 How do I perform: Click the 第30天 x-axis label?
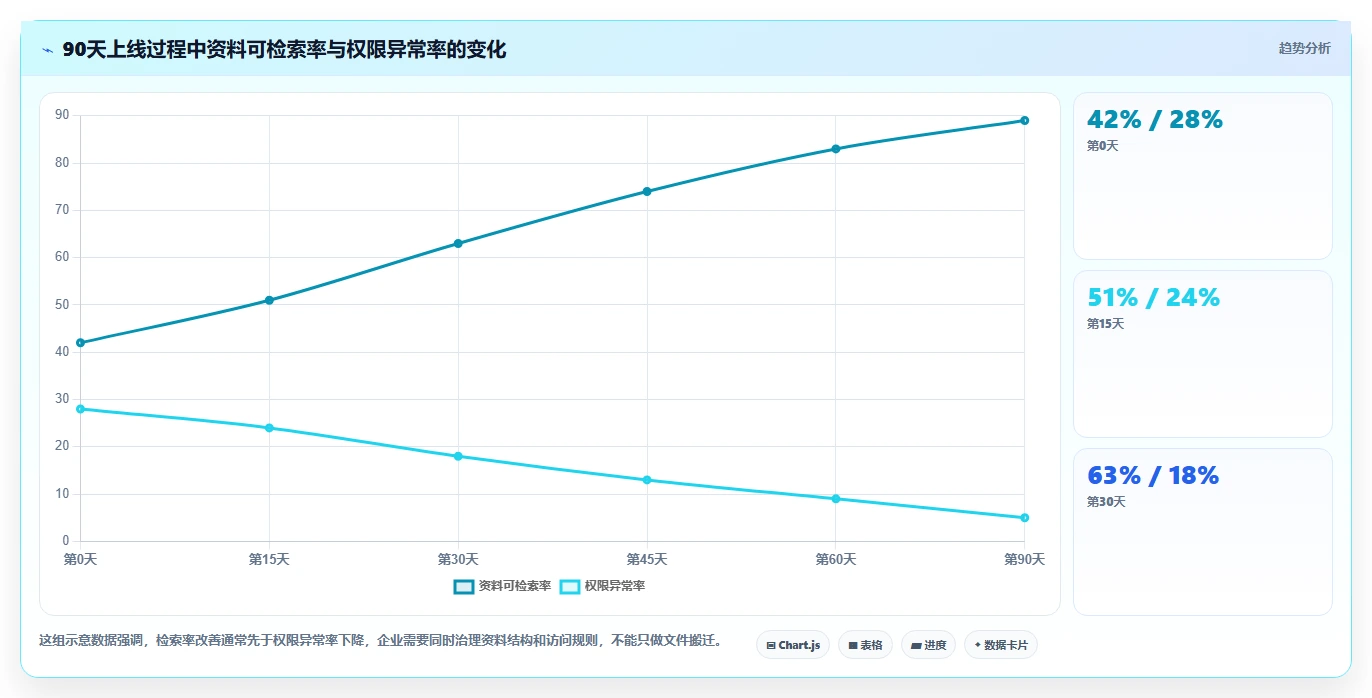coord(458,559)
